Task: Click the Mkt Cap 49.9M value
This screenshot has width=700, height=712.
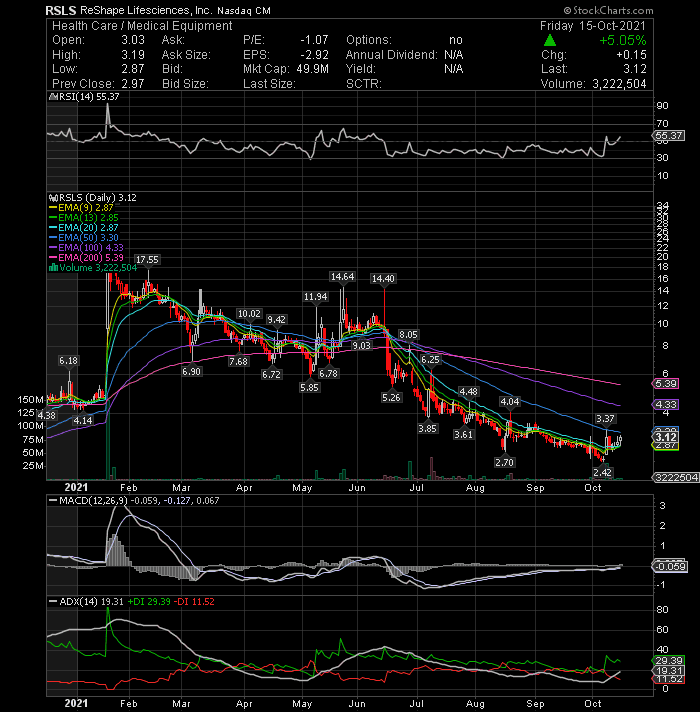Action: (x=313, y=69)
